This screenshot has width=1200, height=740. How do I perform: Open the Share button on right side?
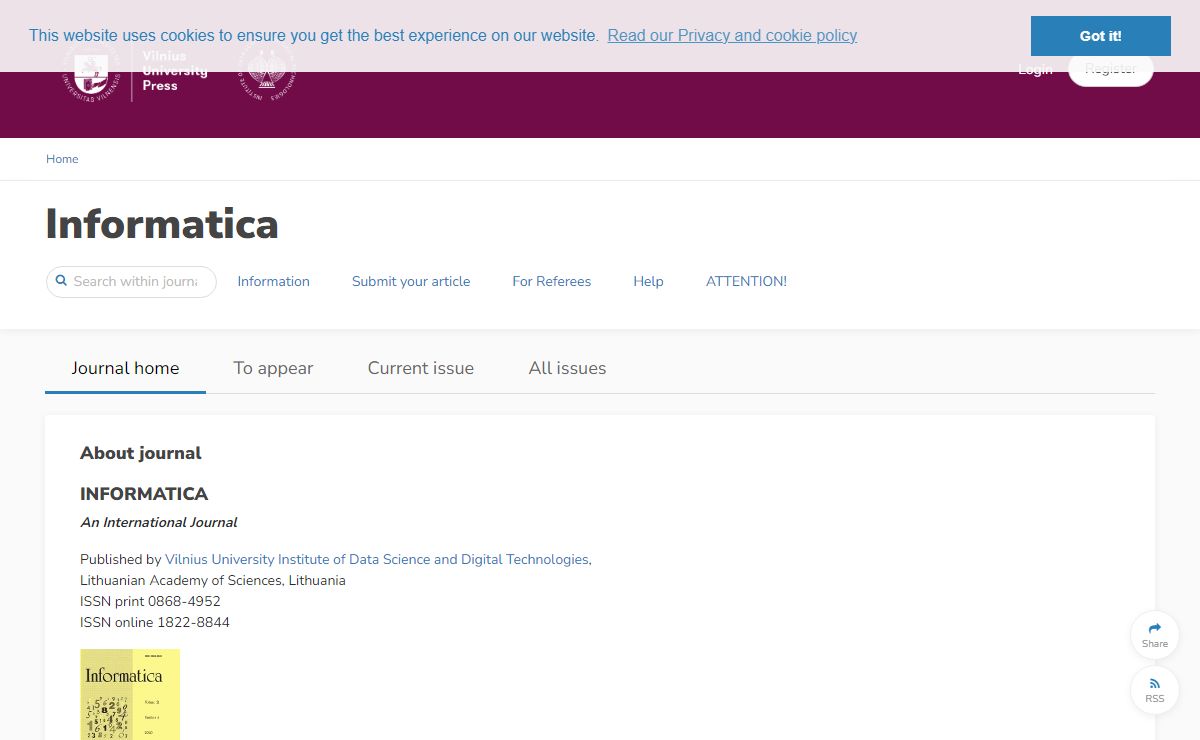click(1154, 635)
